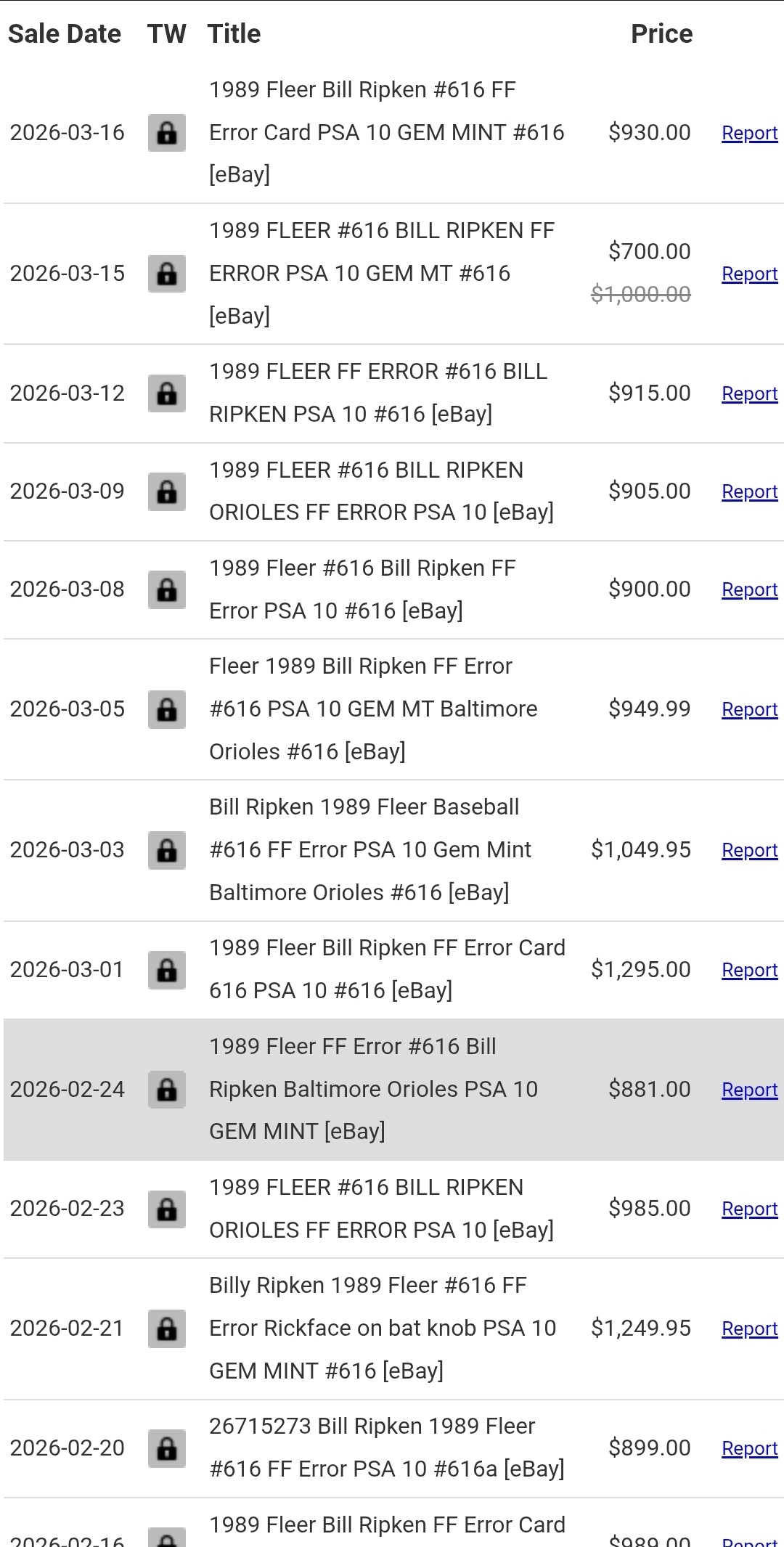Click the lock icon on the $949.99 row
The height and width of the screenshot is (1547, 784).
tap(167, 709)
